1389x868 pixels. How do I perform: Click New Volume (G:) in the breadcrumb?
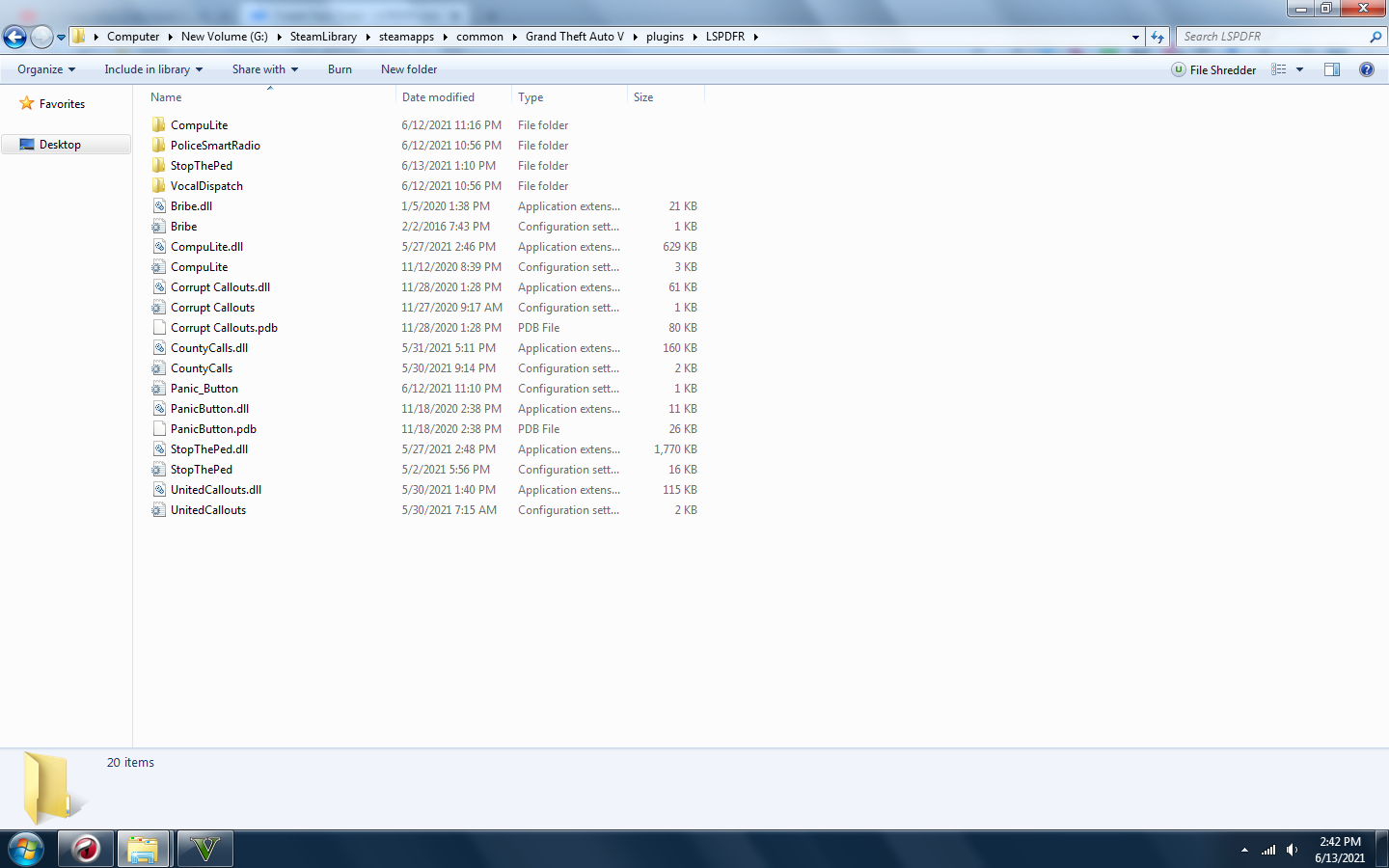point(225,37)
